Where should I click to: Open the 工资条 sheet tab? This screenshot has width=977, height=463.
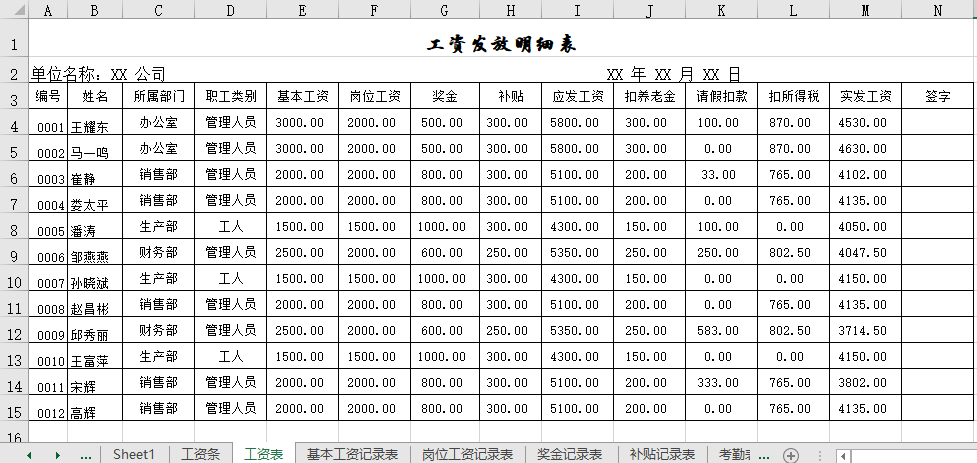[x=200, y=454]
